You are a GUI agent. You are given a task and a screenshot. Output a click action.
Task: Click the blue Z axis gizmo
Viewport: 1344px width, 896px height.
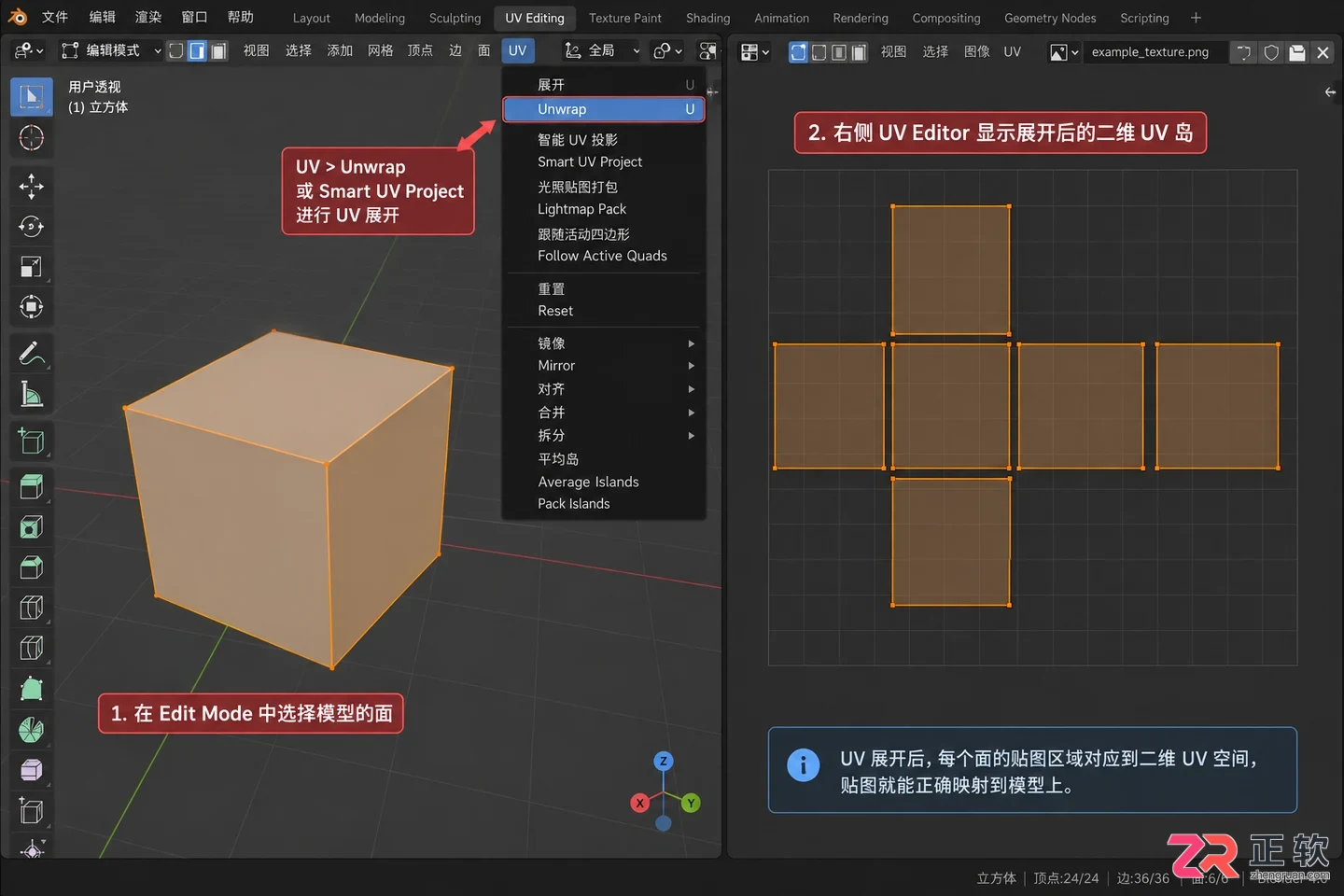[x=664, y=762]
